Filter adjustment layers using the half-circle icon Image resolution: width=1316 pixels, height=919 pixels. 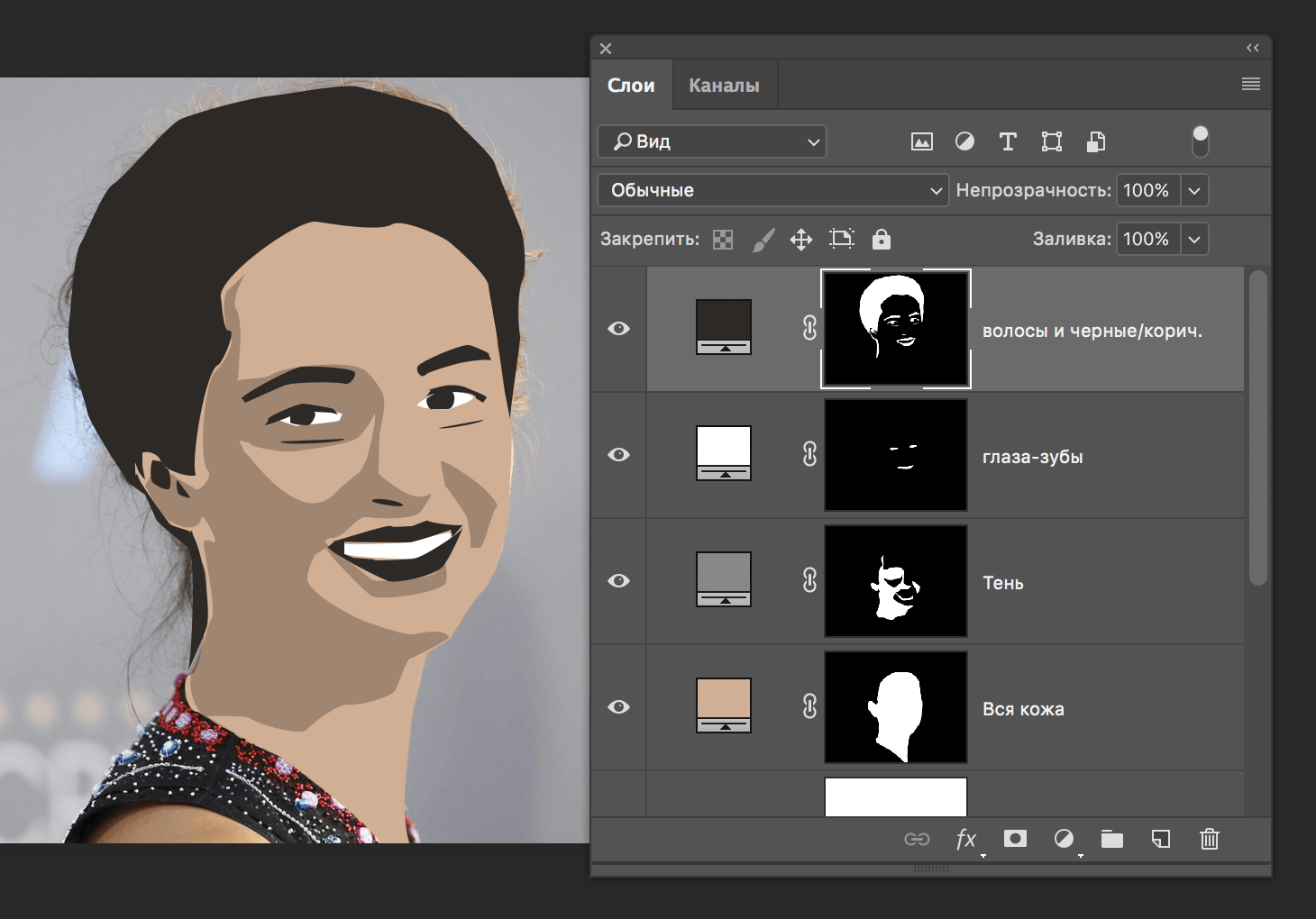click(964, 141)
